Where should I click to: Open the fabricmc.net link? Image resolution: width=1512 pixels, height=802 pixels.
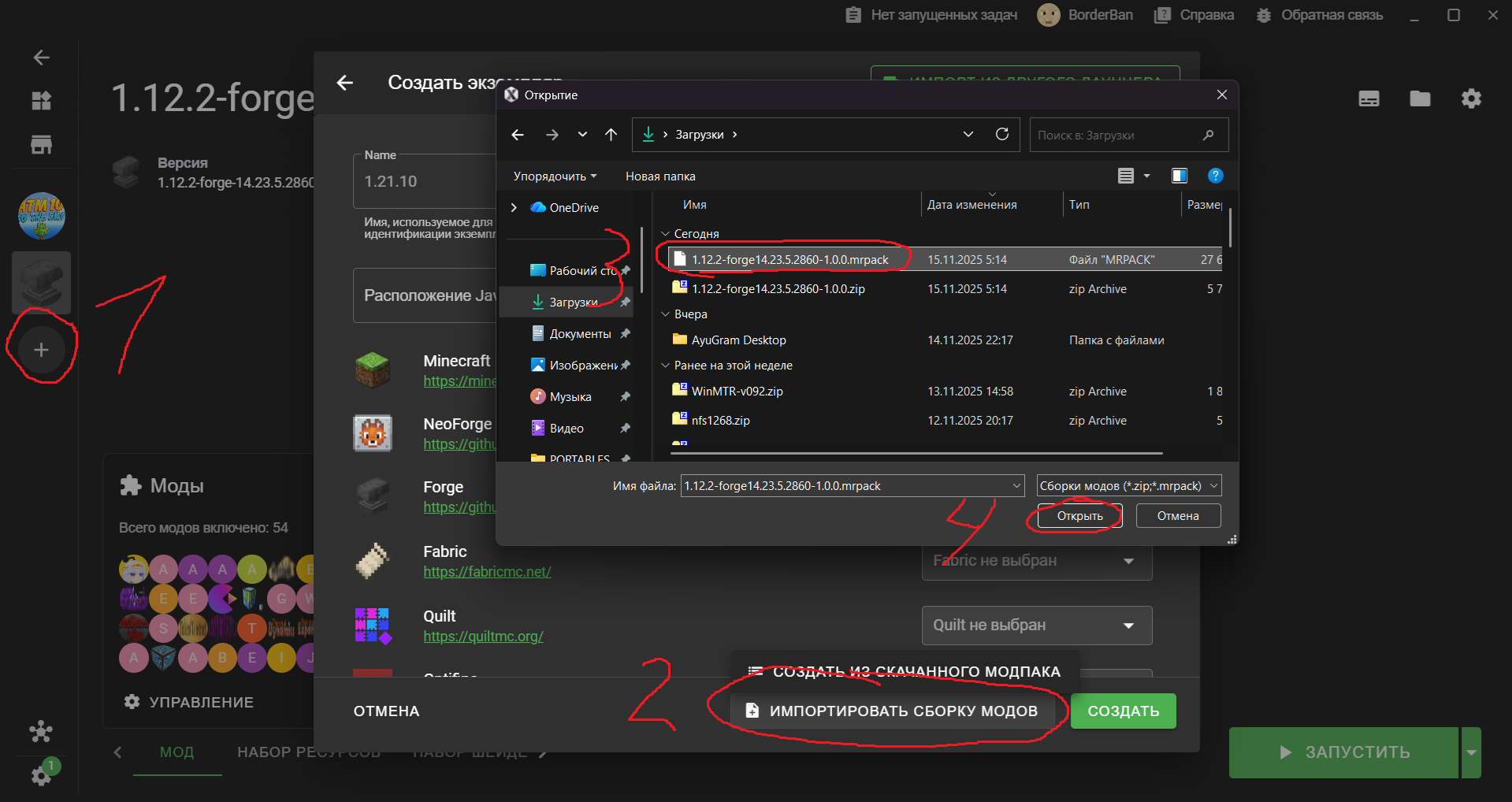click(x=487, y=572)
